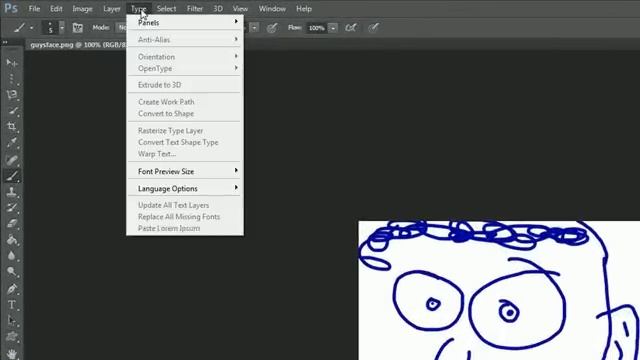Enable airbrush-style build-up effects
This screenshot has height=360, width=640.
click(x=351, y=28)
